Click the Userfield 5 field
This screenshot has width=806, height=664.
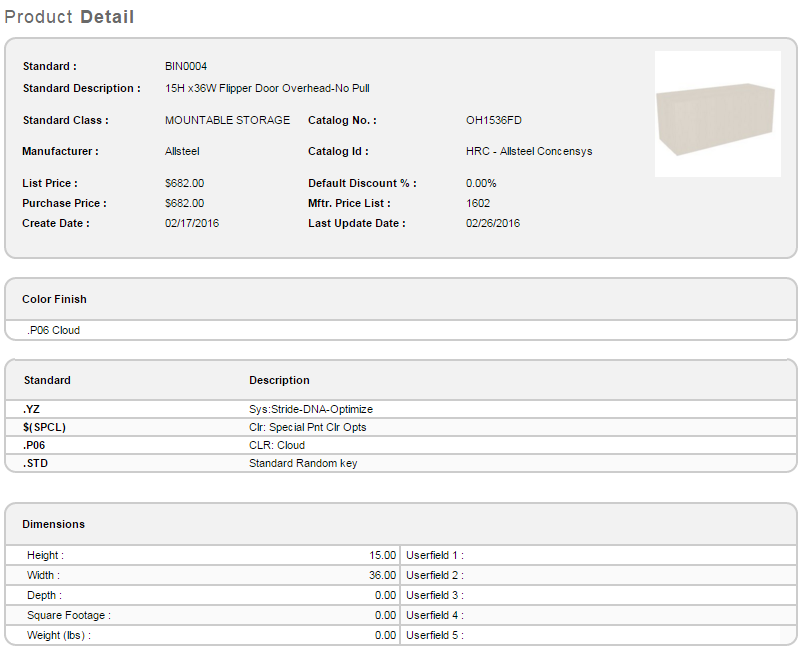[435, 635]
